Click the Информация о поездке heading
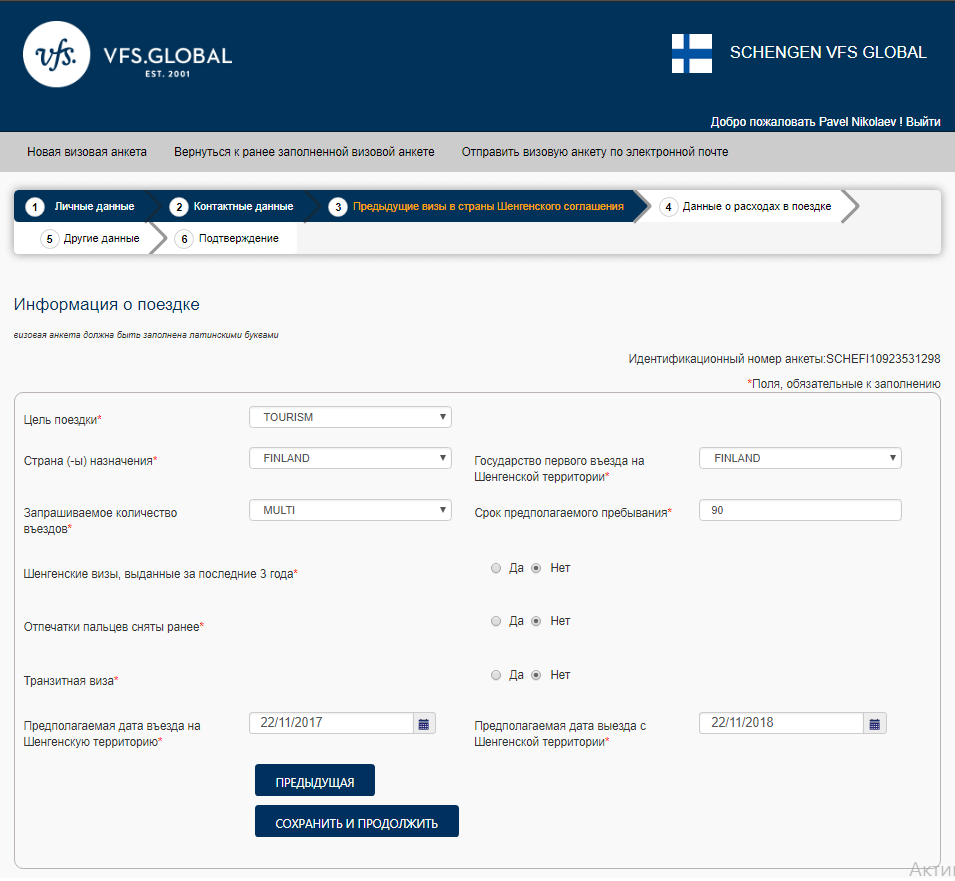This screenshot has width=955, height=881. [107, 304]
